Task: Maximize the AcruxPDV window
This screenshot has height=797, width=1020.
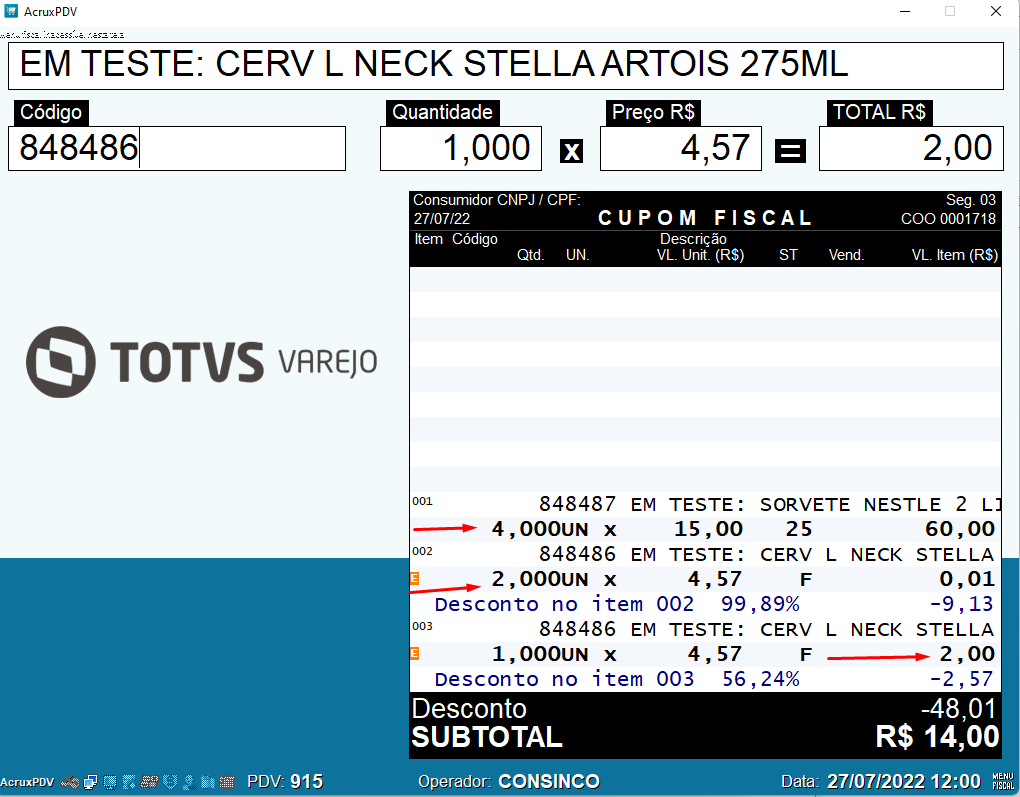Action: (x=950, y=11)
